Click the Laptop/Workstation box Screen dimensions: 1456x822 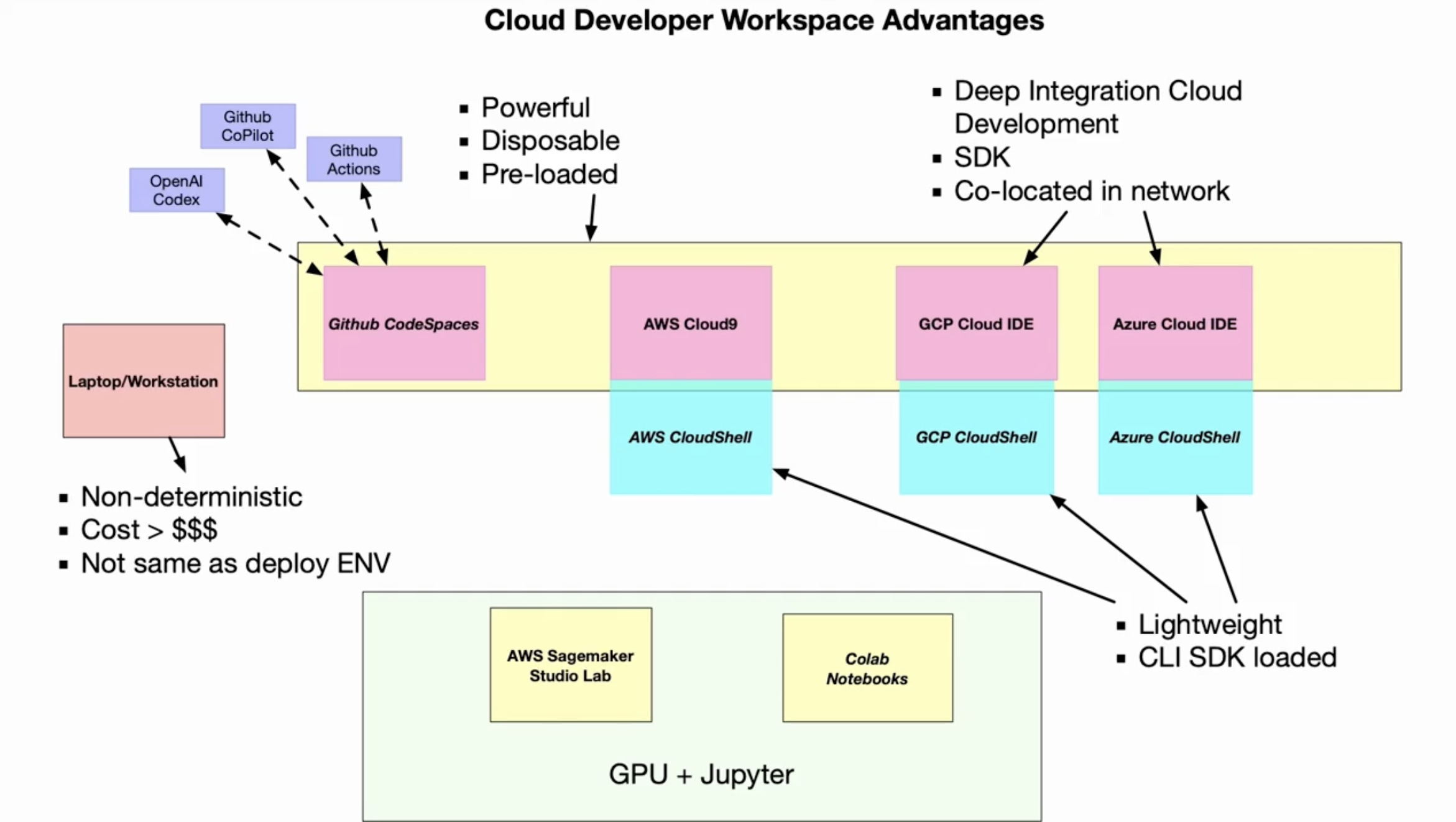[x=144, y=381]
